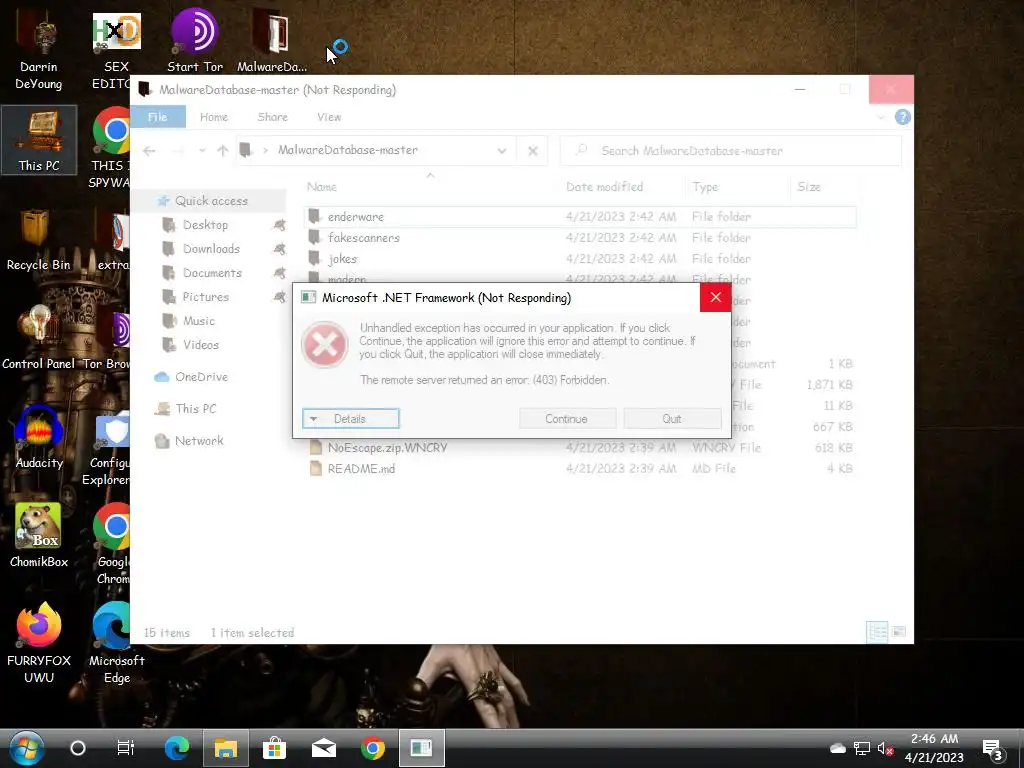Select Pictures in the navigation pane
This screenshot has width=1024, height=768.
(x=205, y=297)
